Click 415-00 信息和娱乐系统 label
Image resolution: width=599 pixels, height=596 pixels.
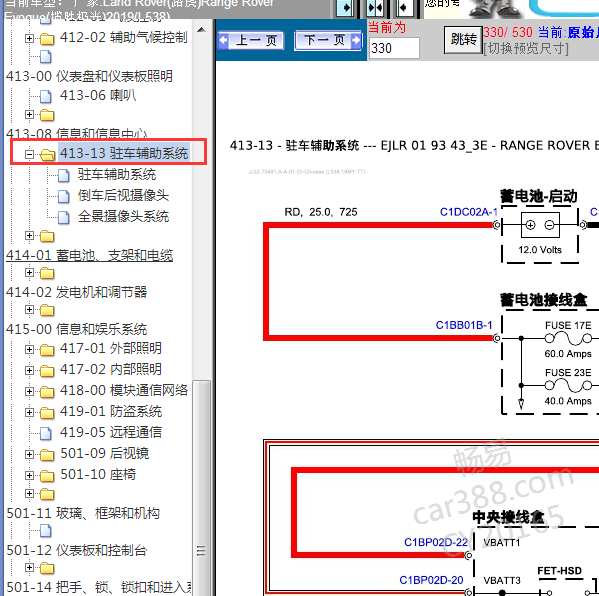76,329
